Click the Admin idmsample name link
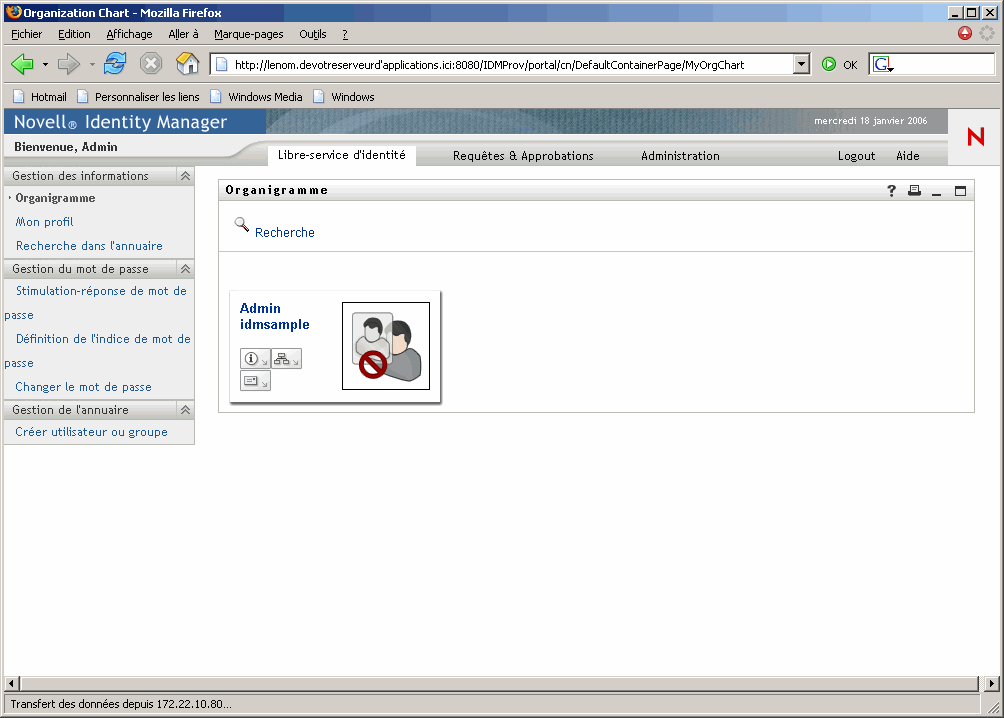Screen dimensions: 1004x718 [275, 316]
